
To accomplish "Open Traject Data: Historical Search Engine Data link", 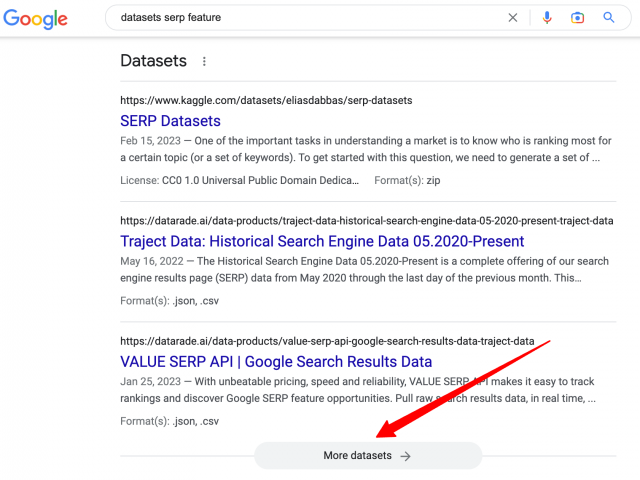I will tap(322, 241).
